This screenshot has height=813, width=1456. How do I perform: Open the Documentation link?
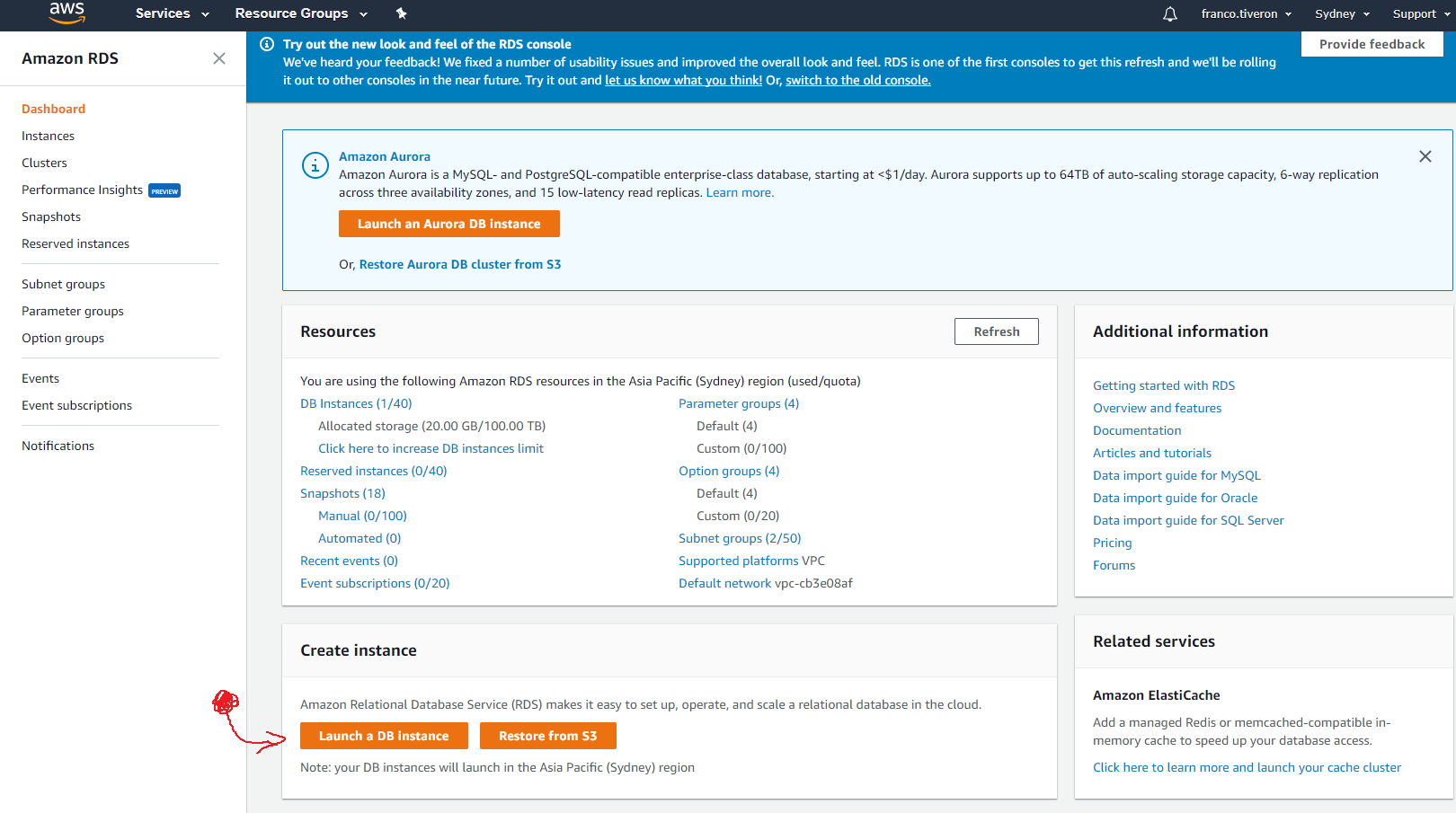[1137, 430]
